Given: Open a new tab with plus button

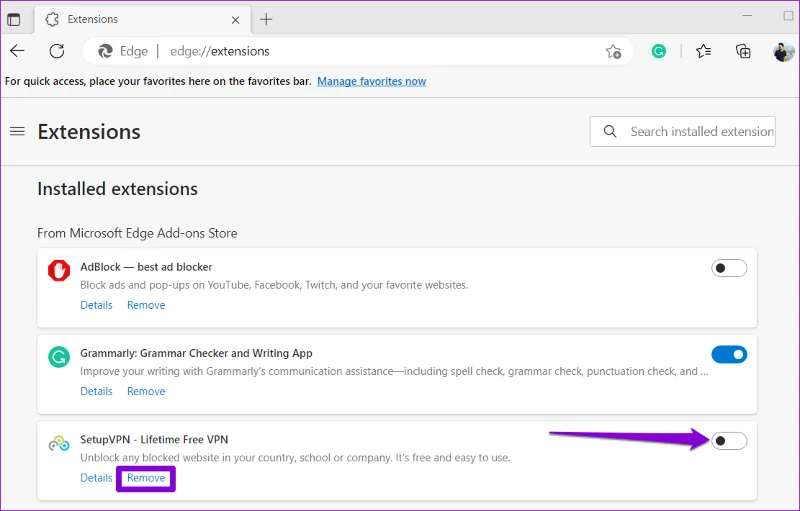Looking at the screenshot, I should pos(266,19).
